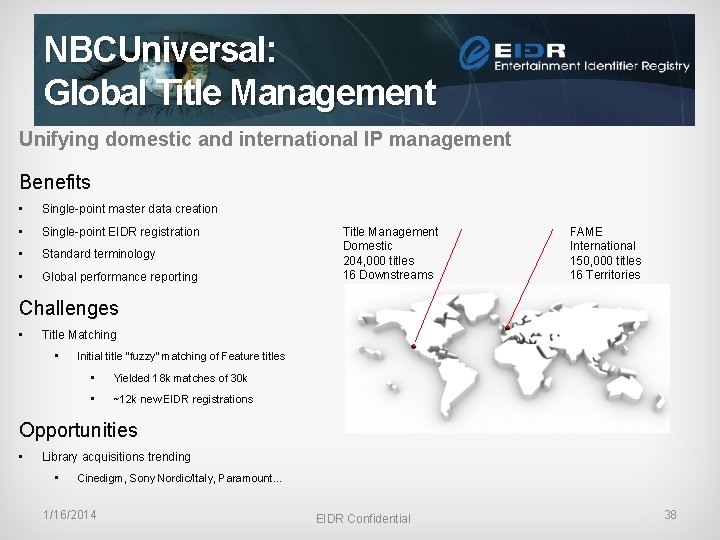Select 'Single-point EIDR registration' bullet
This screenshot has height=540, width=720.
(x=121, y=231)
